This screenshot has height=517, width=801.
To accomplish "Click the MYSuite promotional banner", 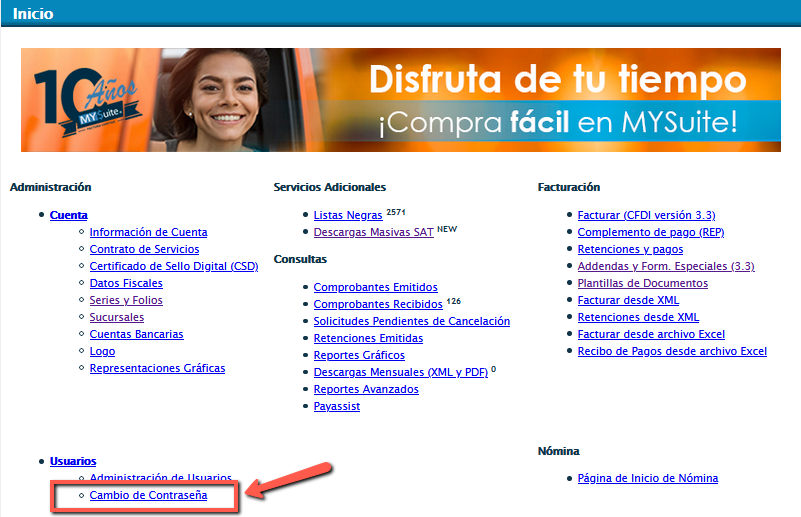I will 400,100.
